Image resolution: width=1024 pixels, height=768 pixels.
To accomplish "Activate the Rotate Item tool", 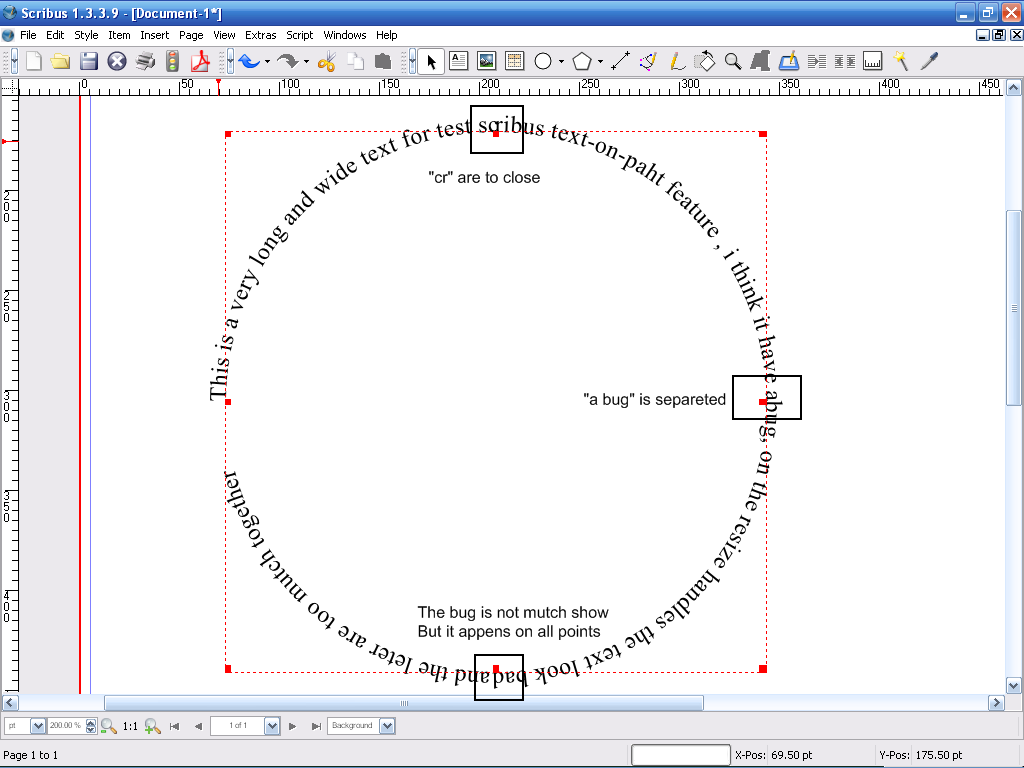I will [705, 61].
